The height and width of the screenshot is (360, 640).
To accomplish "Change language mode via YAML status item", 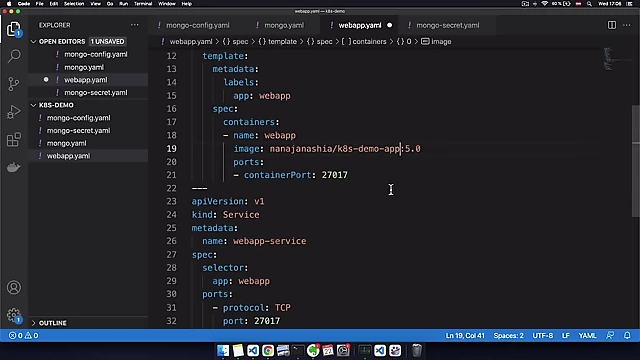I will (x=587, y=336).
